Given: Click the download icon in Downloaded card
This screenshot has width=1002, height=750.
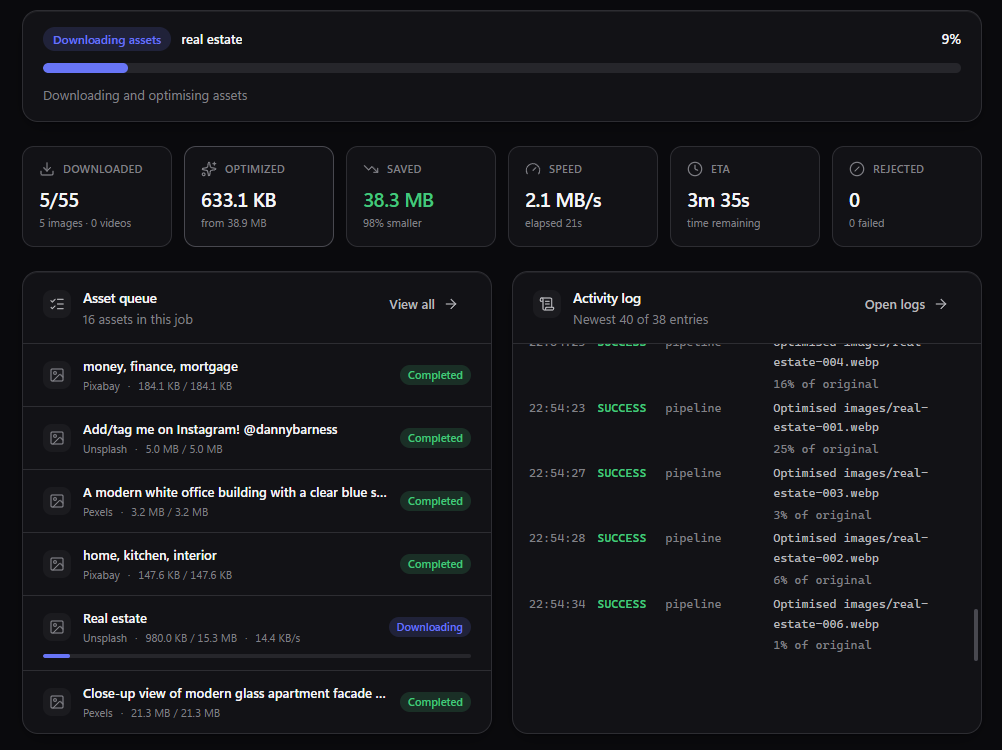Looking at the screenshot, I should point(47,169).
